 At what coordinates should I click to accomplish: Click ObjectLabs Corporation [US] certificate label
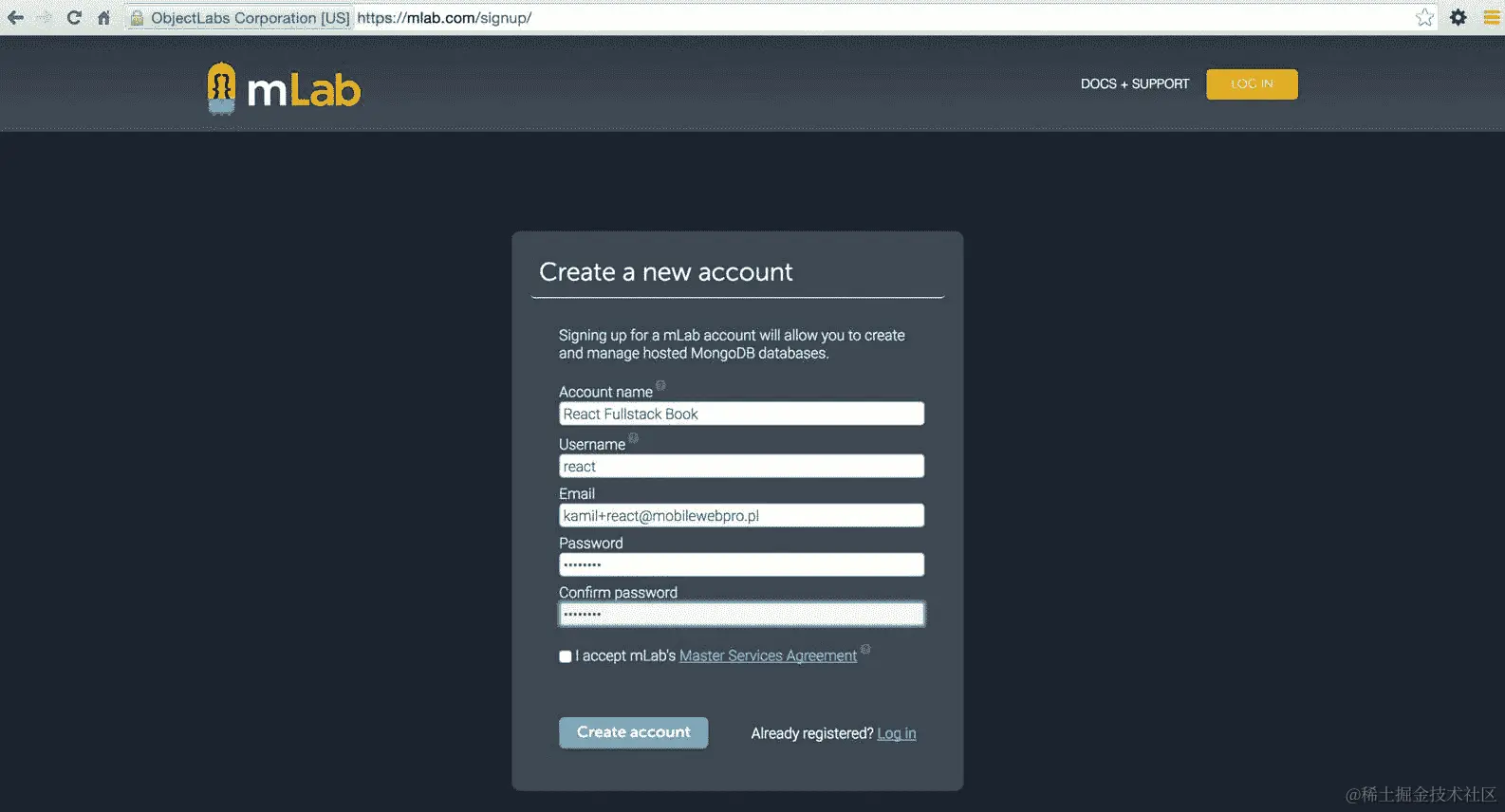(251, 18)
